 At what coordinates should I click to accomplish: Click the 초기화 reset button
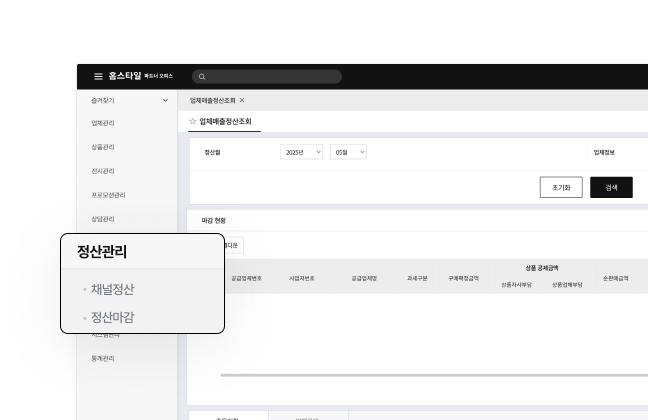[x=560, y=187]
